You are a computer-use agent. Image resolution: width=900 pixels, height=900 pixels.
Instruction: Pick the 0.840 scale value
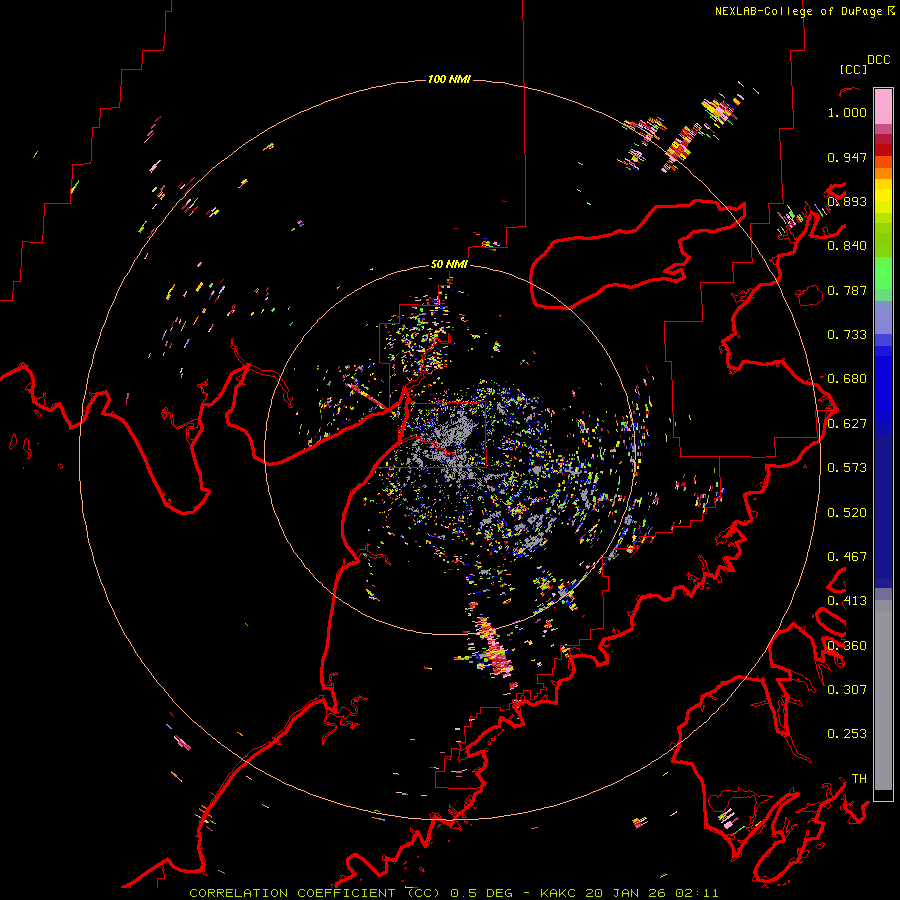coord(847,246)
